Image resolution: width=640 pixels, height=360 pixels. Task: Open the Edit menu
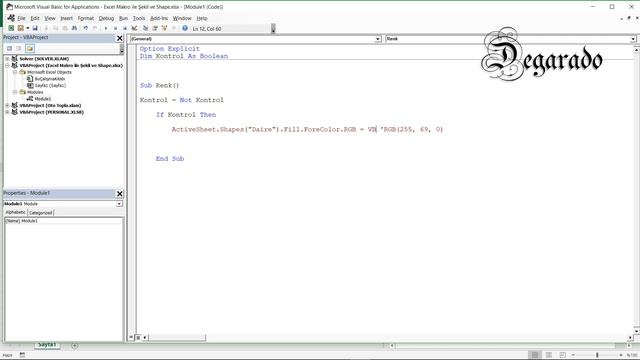coord(35,18)
